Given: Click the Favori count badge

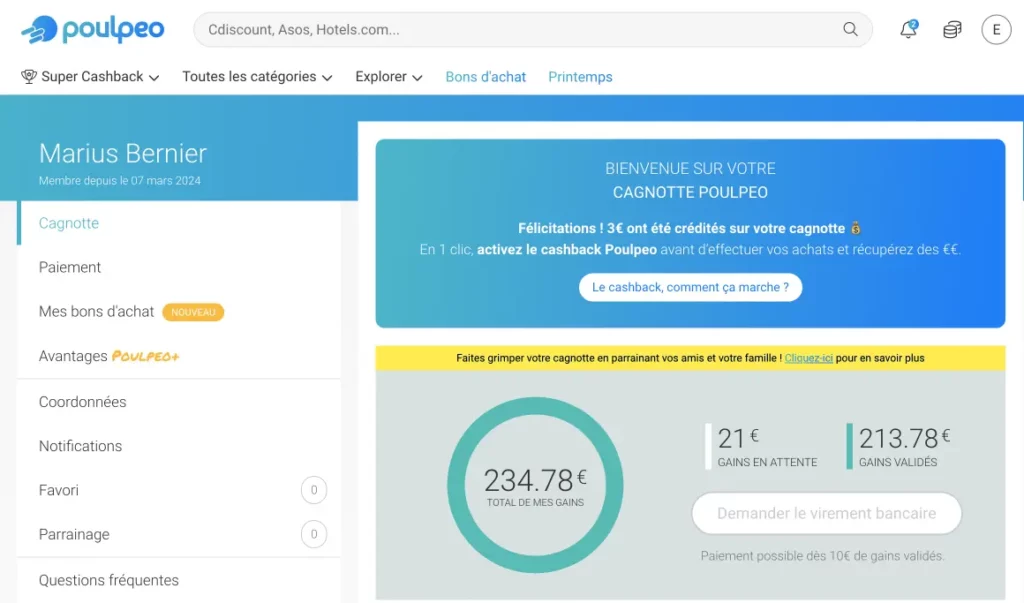Looking at the screenshot, I should coord(314,490).
